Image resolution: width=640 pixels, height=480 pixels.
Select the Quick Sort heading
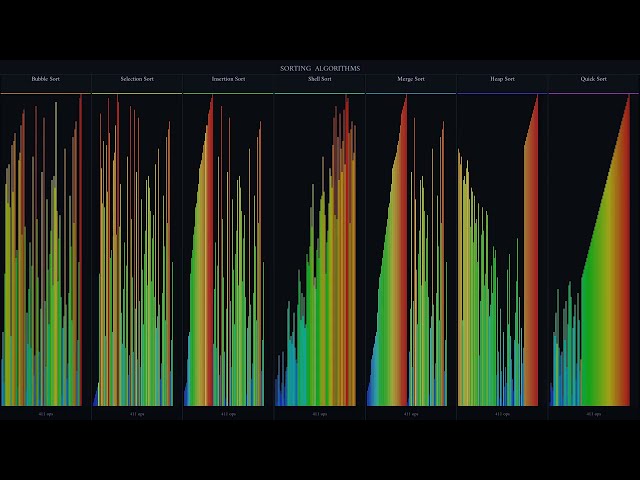(593, 79)
